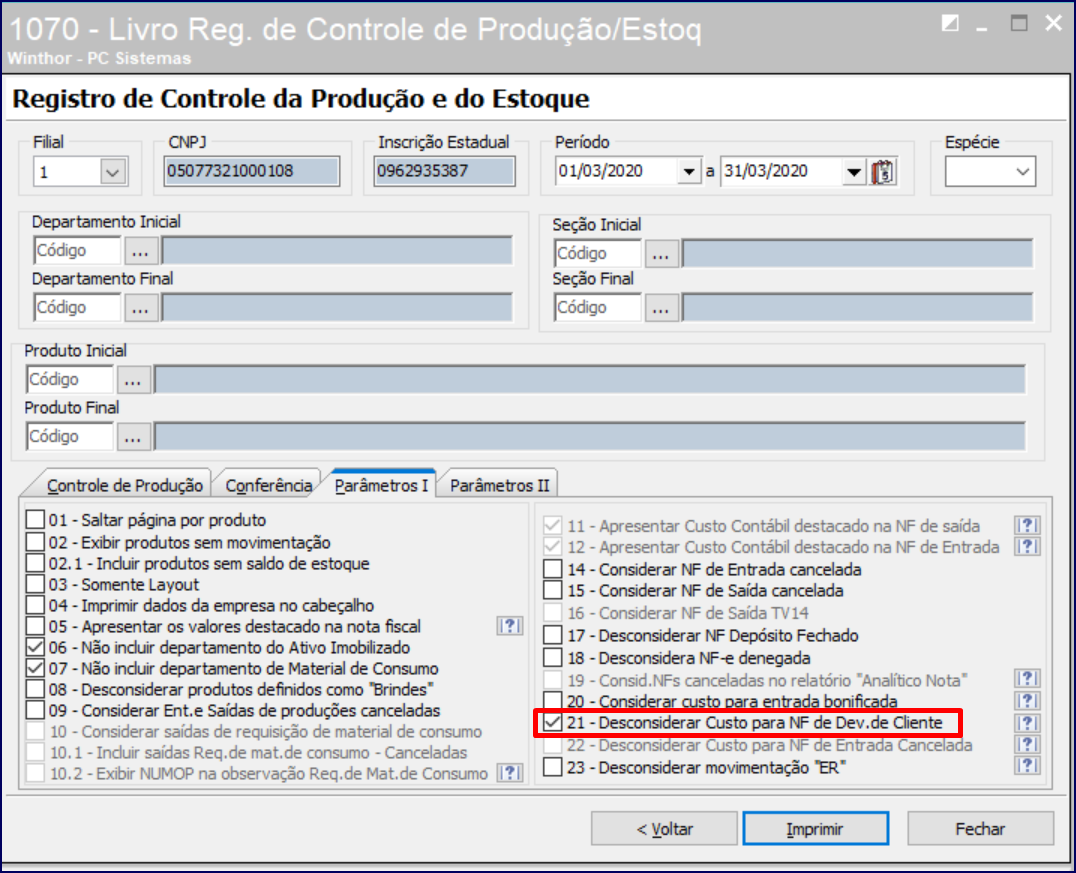Enable 03 - Somente Layout

point(36,584)
